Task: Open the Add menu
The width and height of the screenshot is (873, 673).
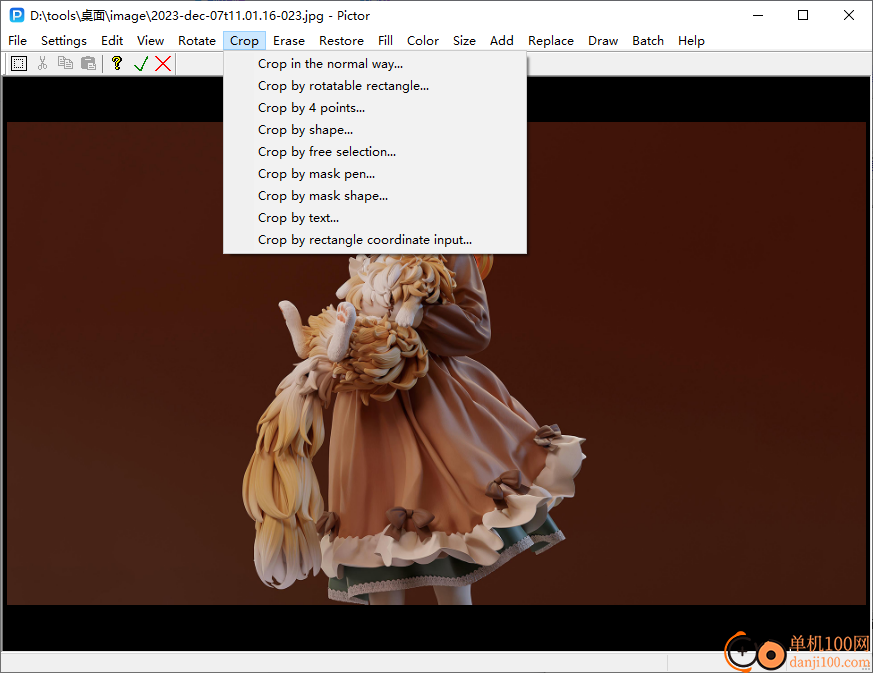Action: [502, 41]
